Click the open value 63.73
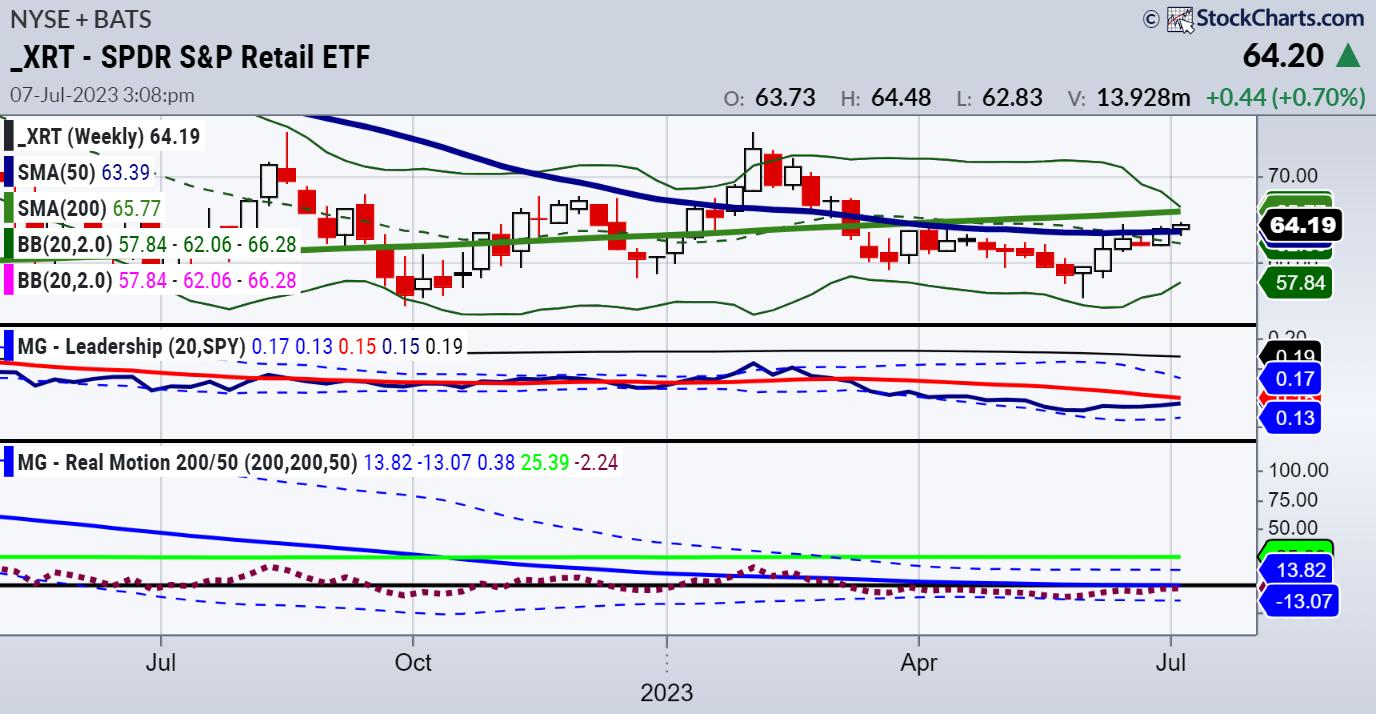 (x=785, y=97)
